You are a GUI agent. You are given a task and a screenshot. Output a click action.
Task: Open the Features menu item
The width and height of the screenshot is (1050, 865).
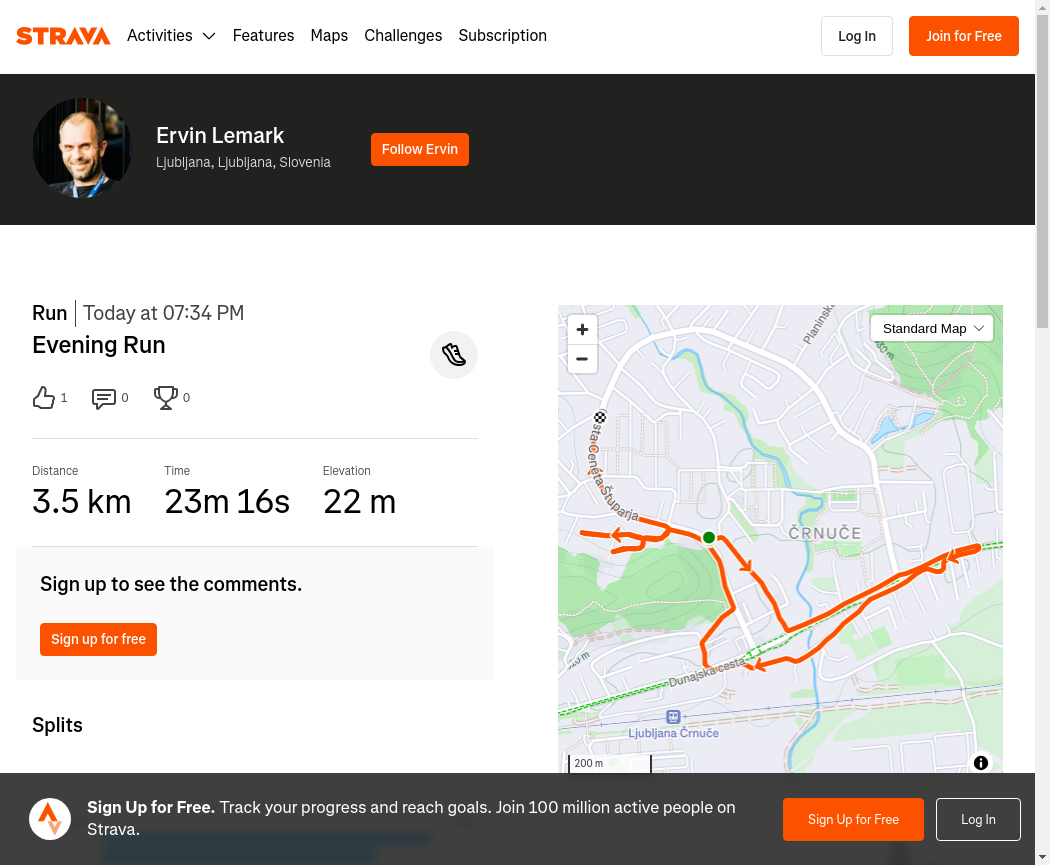point(263,35)
